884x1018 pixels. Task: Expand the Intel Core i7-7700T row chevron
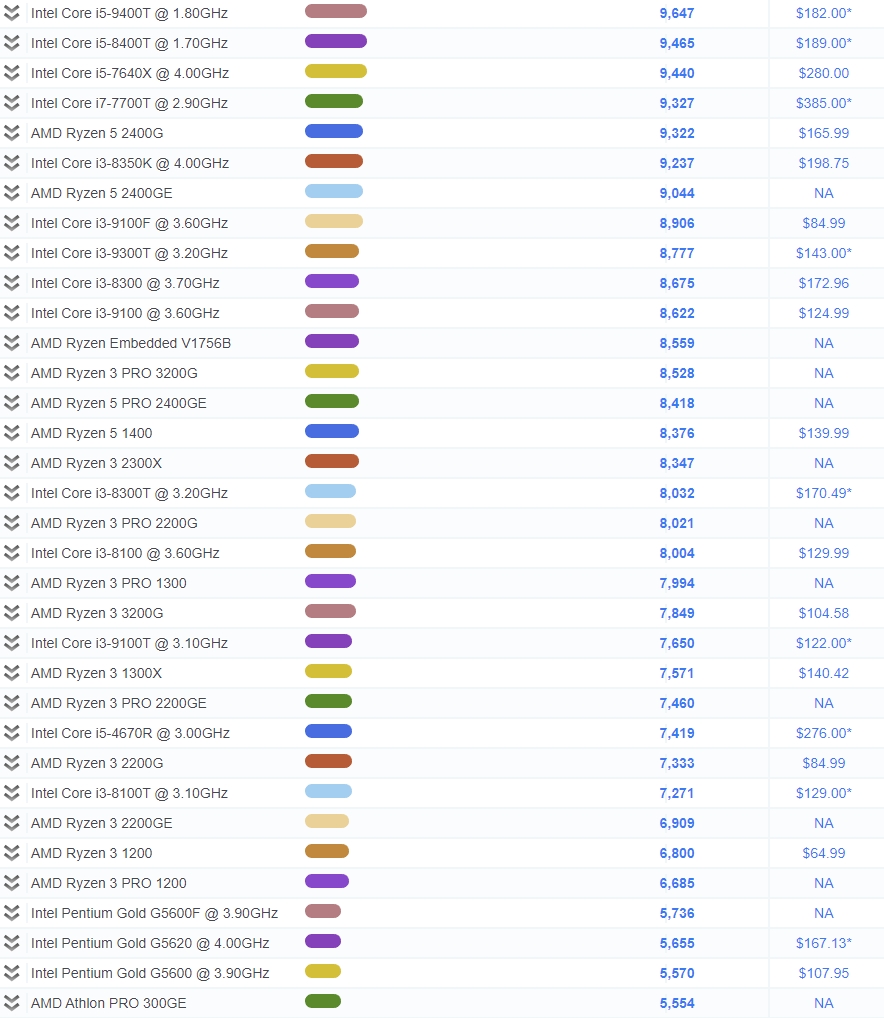pyautogui.click(x=12, y=103)
